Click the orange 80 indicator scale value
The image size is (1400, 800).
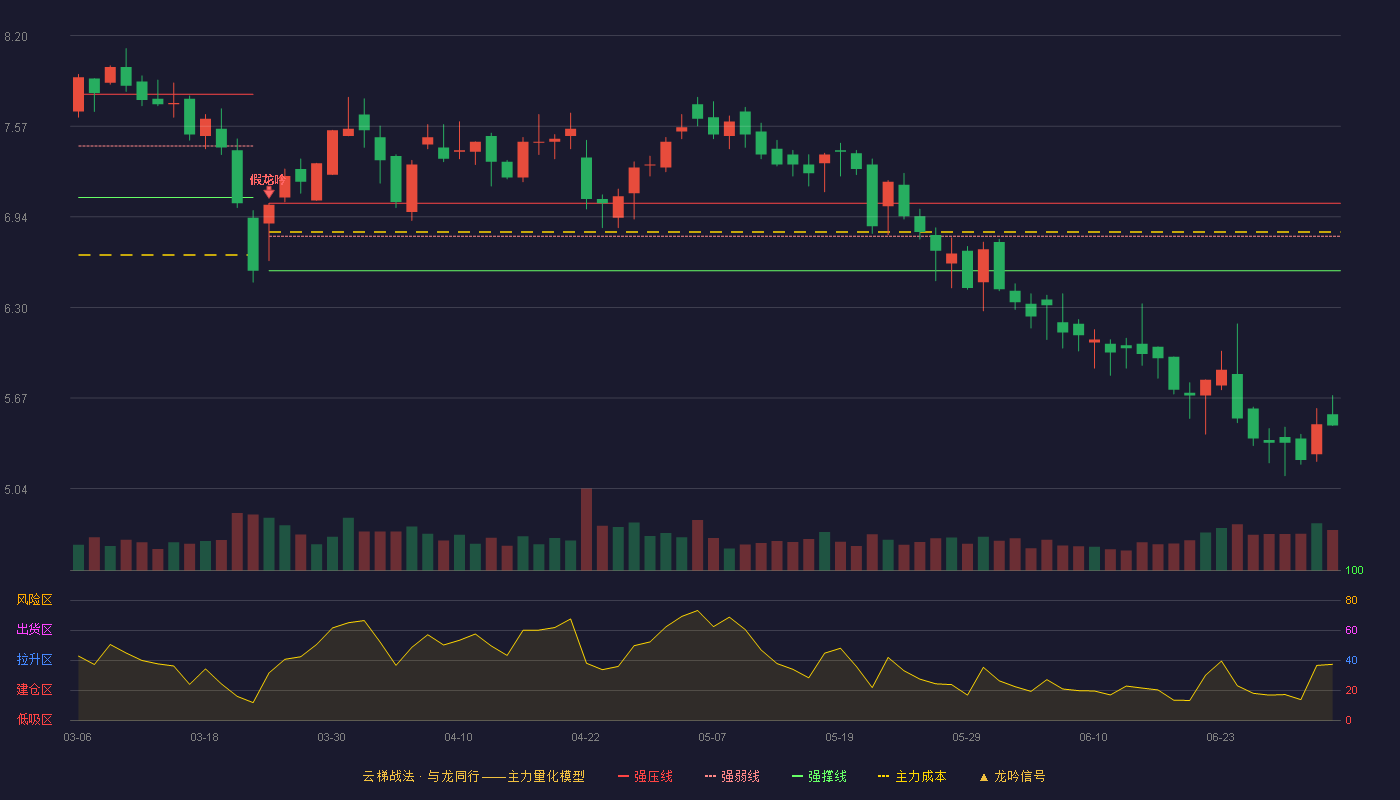click(1351, 600)
